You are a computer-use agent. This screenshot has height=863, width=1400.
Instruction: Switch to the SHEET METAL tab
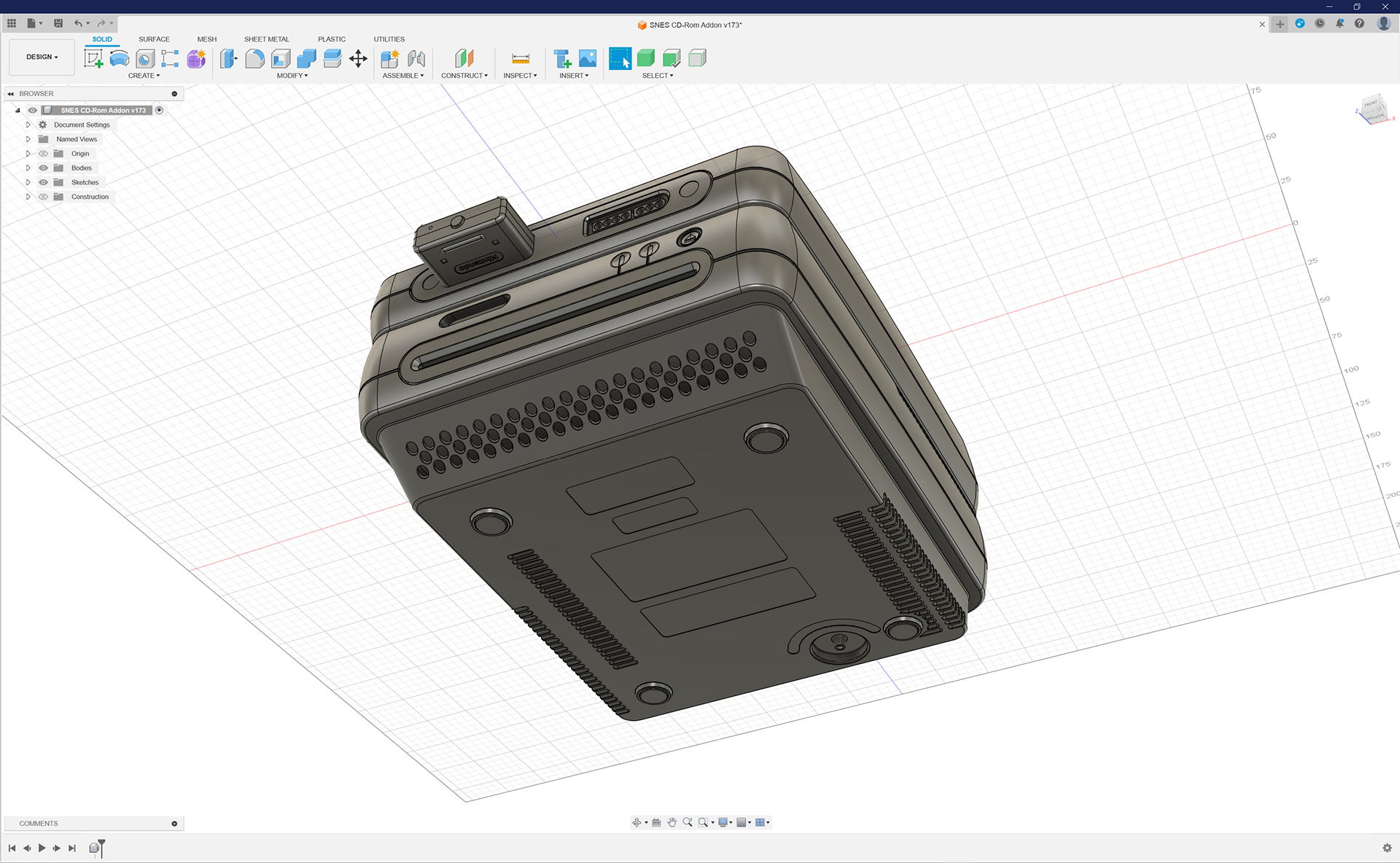click(267, 39)
